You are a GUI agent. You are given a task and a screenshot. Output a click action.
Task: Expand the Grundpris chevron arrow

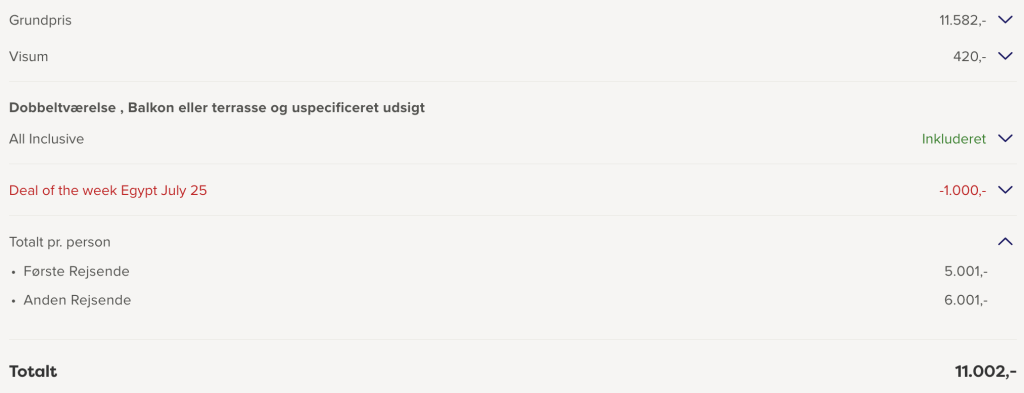tap(1005, 20)
